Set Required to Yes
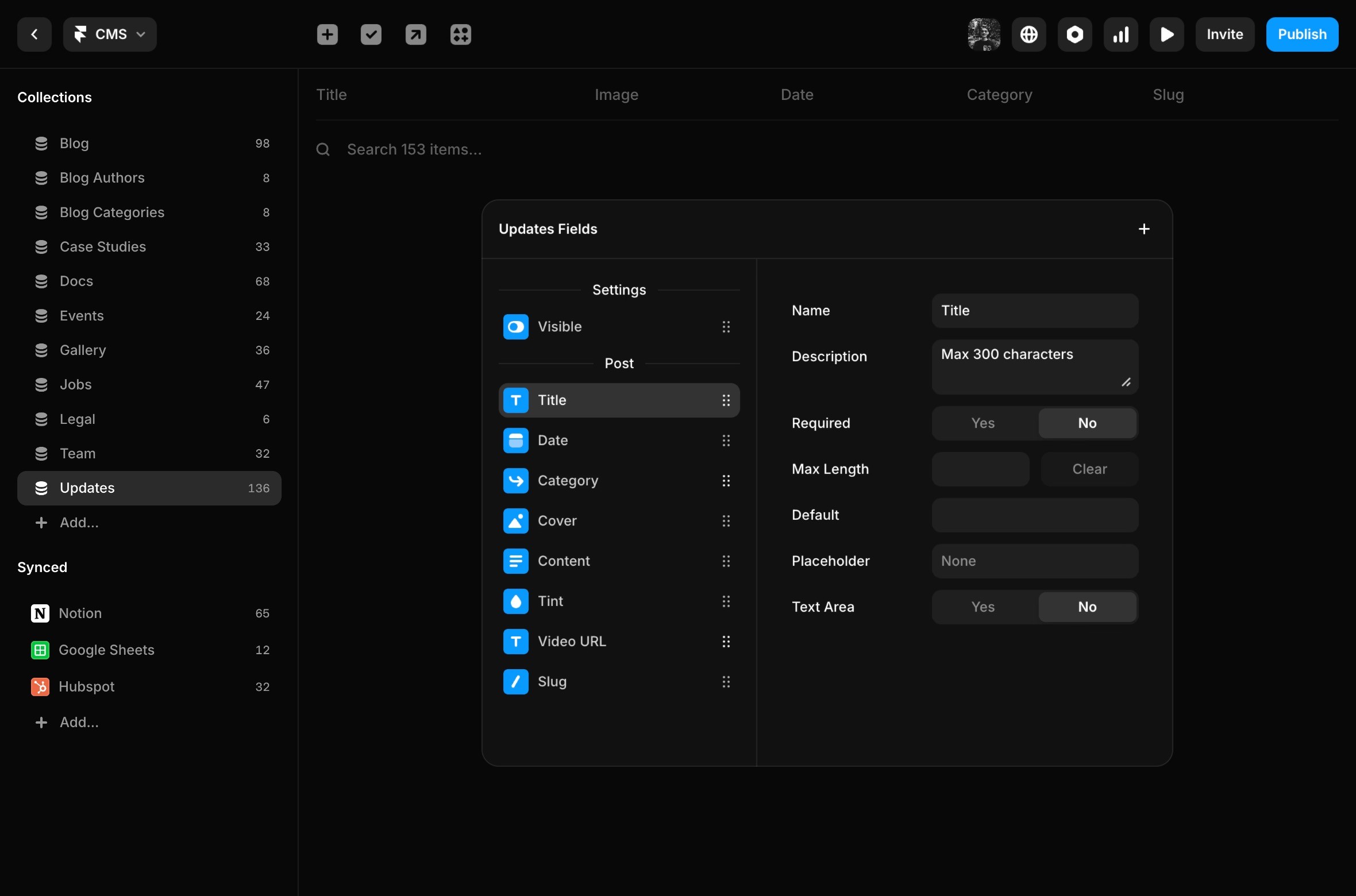The height and width of the screenshot is (896, 1356). (x=983, y=423)
